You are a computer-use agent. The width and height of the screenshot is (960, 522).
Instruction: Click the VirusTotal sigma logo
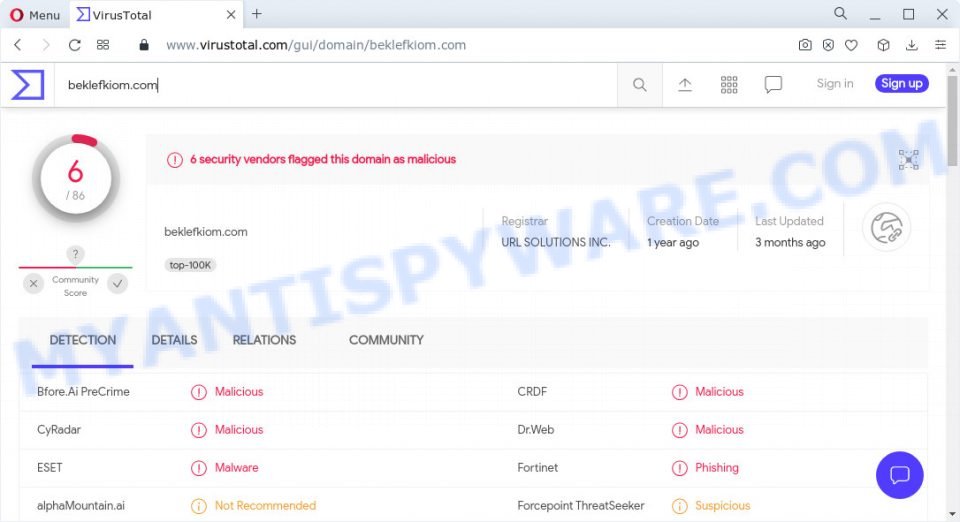pos(28,84)
